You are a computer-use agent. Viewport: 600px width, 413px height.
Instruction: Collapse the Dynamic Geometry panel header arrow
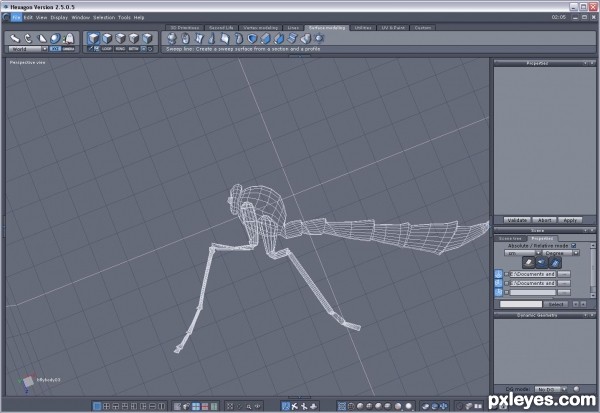click(x=585, y=315)
